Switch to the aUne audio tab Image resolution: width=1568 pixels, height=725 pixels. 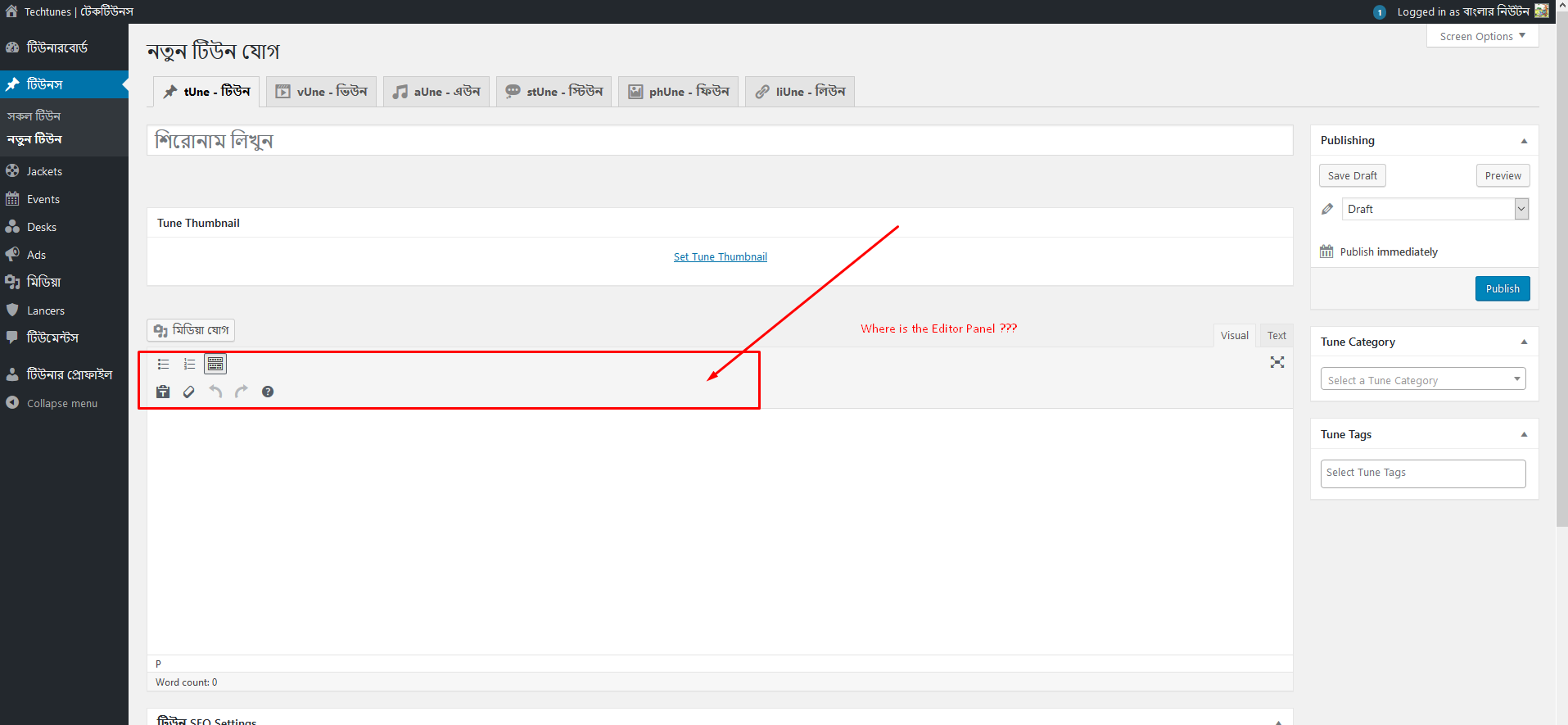pyautogui.click(x=436, y=92)
